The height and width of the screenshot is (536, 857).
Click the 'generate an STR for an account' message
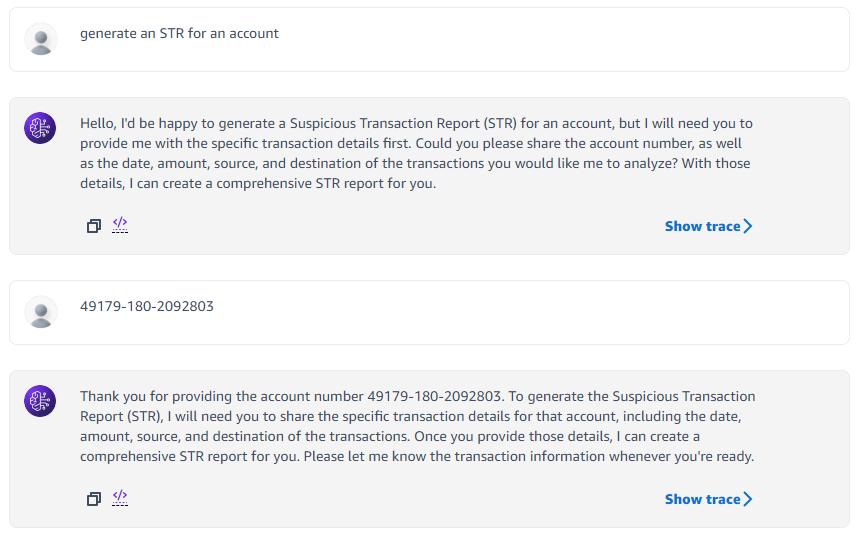tap(179, 34)
